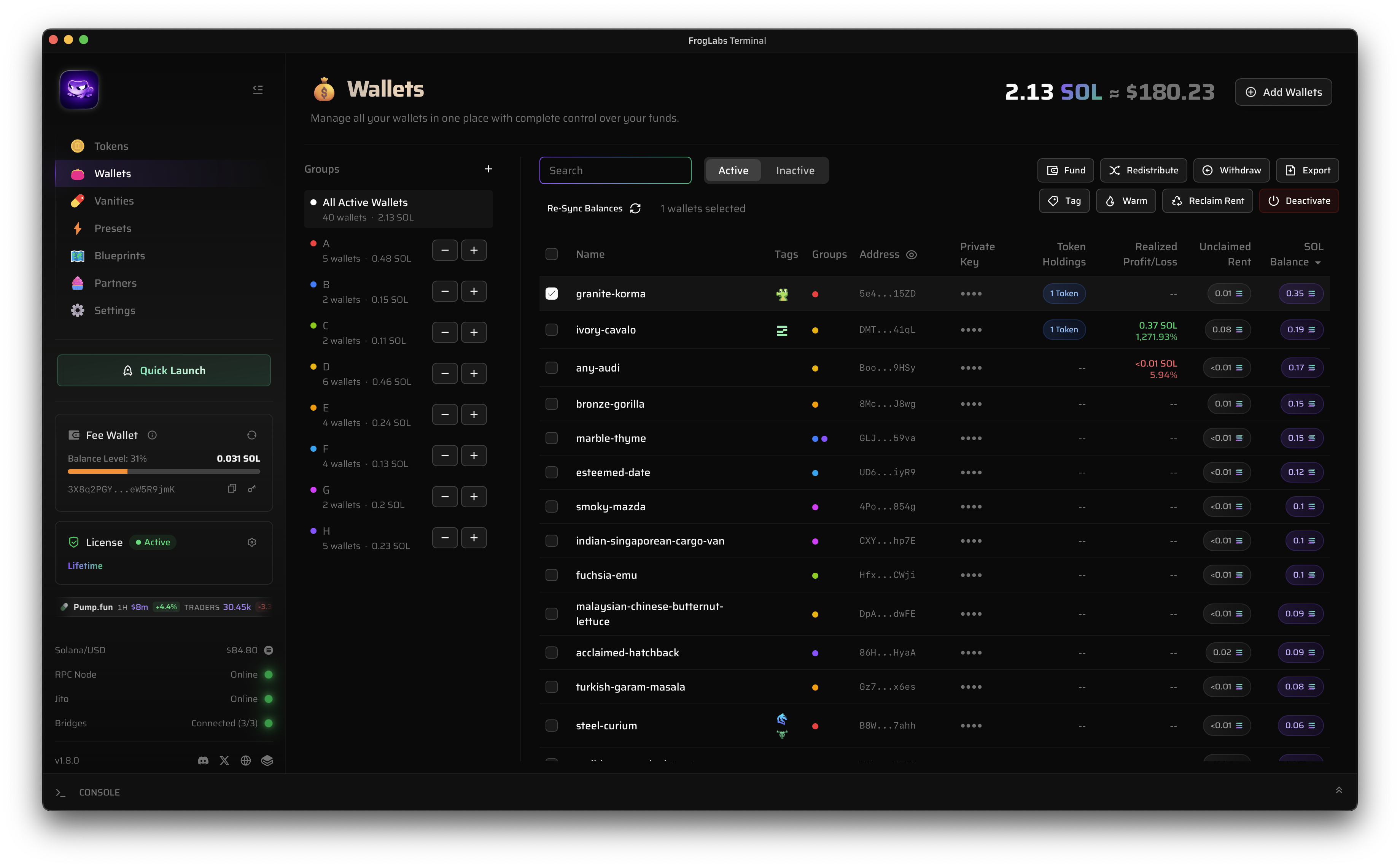Remove wallets from group G with minus
Image resolution: width=1400 pixels, height=867 pixels.
(444, 497)
